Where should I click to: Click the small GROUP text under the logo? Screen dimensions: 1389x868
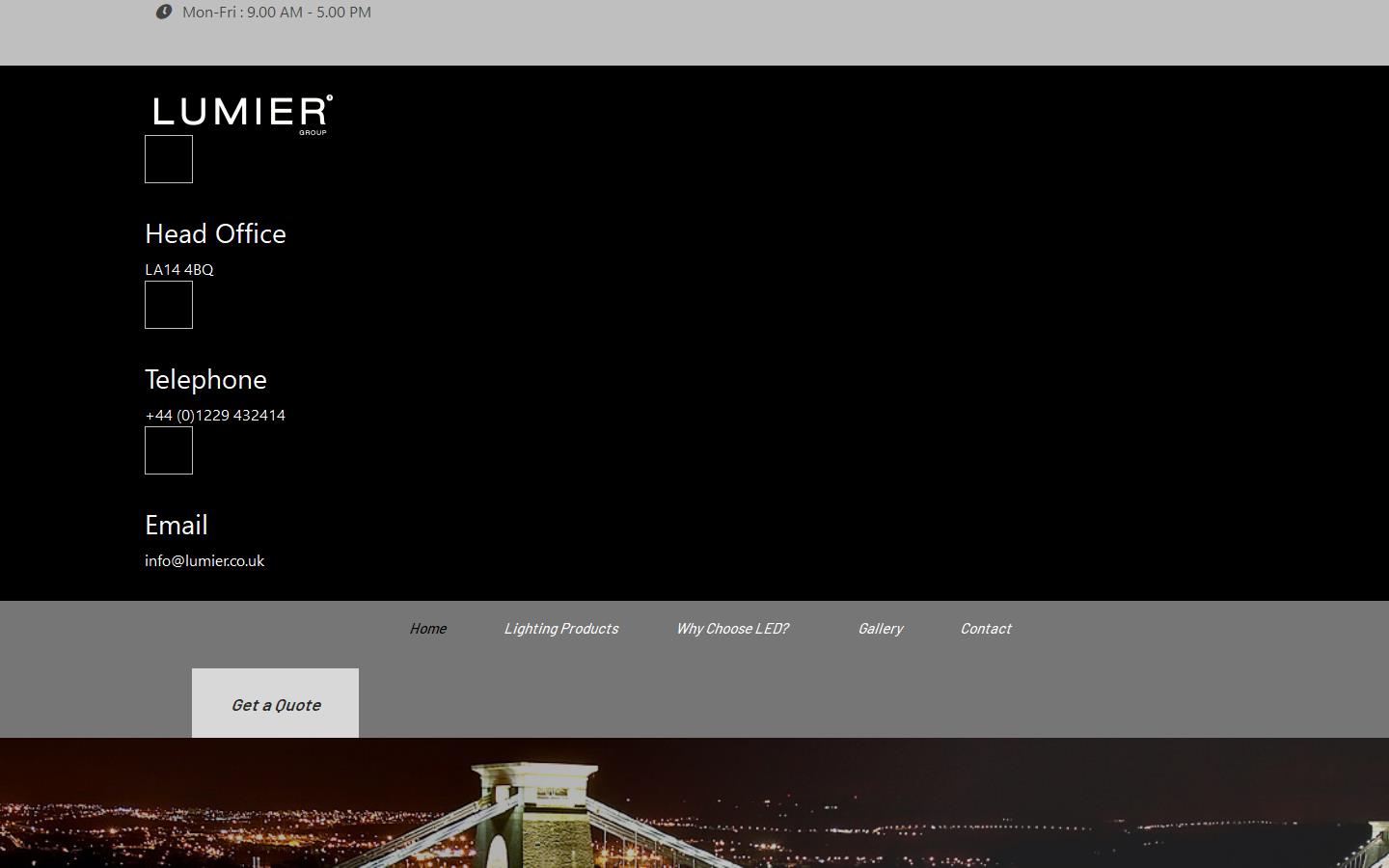313,132
